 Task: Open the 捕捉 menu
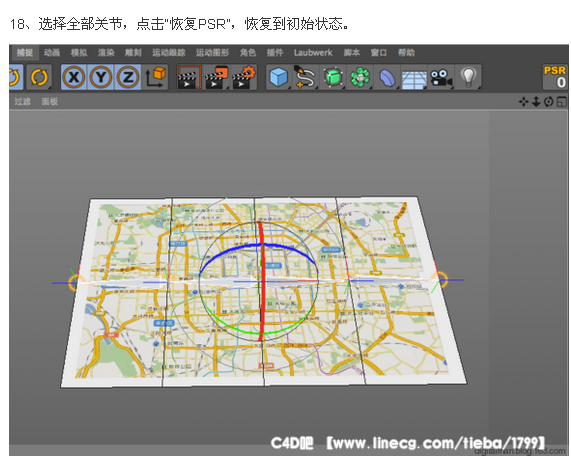pyautogui.click(x=24, y=53)
